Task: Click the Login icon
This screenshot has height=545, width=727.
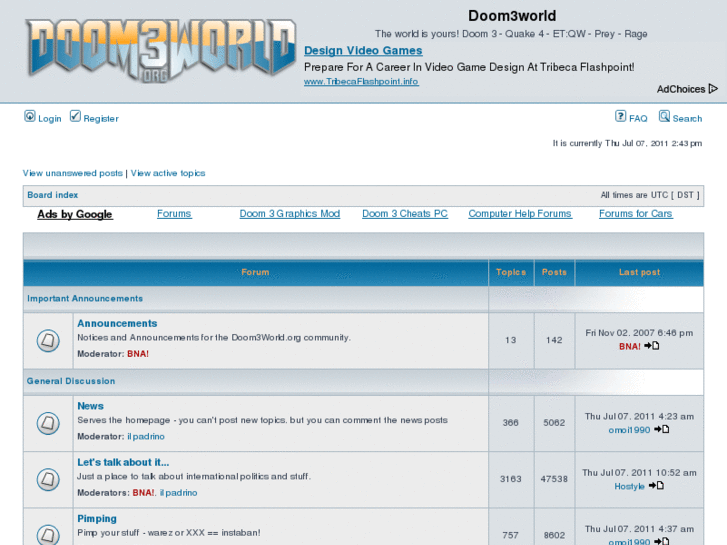Action: tap(30, 116)
